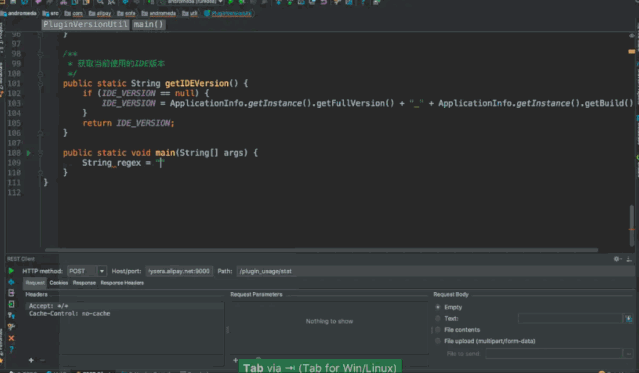Click the return IDE_VERSION statement
The width and height of the screenshot is (639, 373).
[x=128, y=123]
